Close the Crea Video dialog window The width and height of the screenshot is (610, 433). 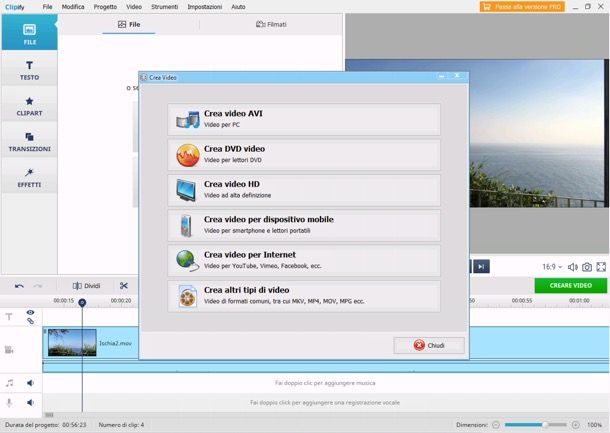coord(457,76)
